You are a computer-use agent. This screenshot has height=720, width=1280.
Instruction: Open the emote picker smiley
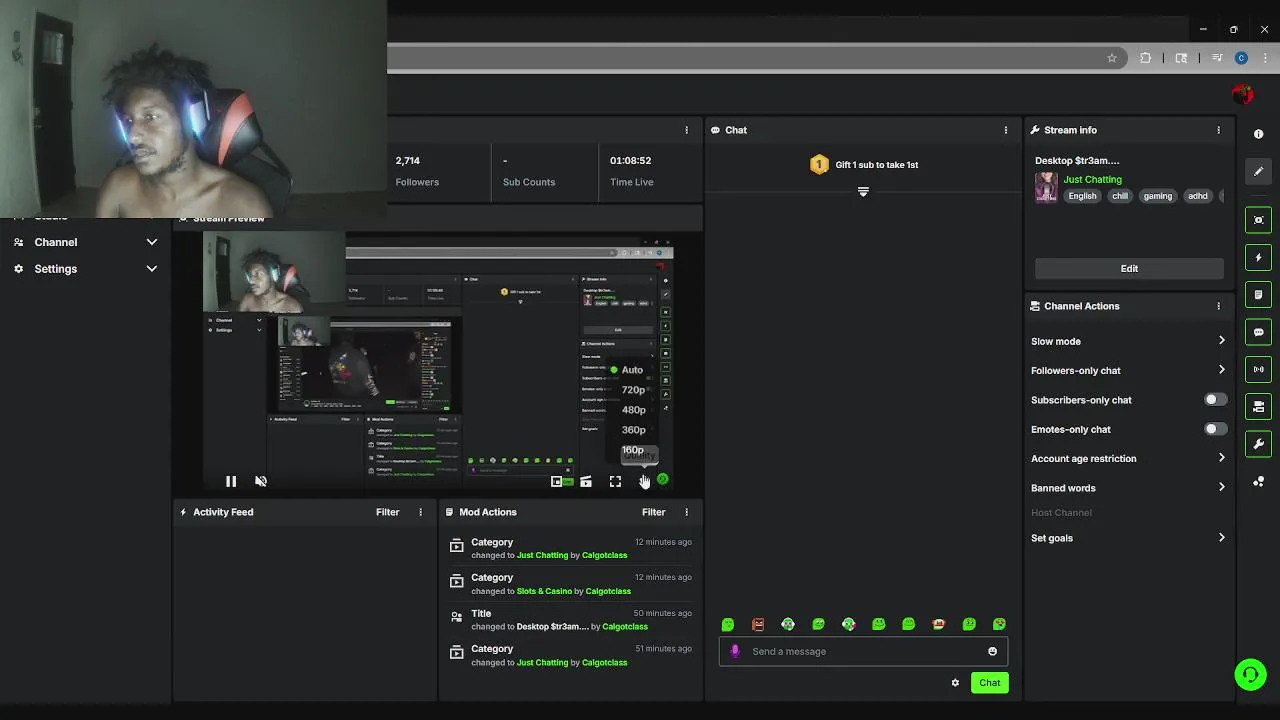pos(992,651)
